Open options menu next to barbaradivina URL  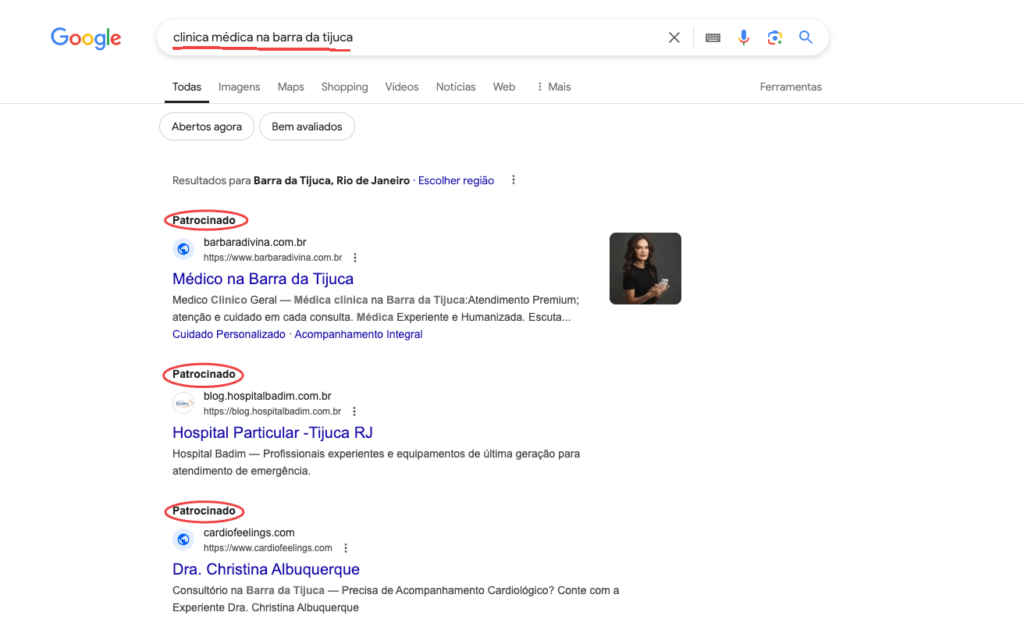coord(355,258)
